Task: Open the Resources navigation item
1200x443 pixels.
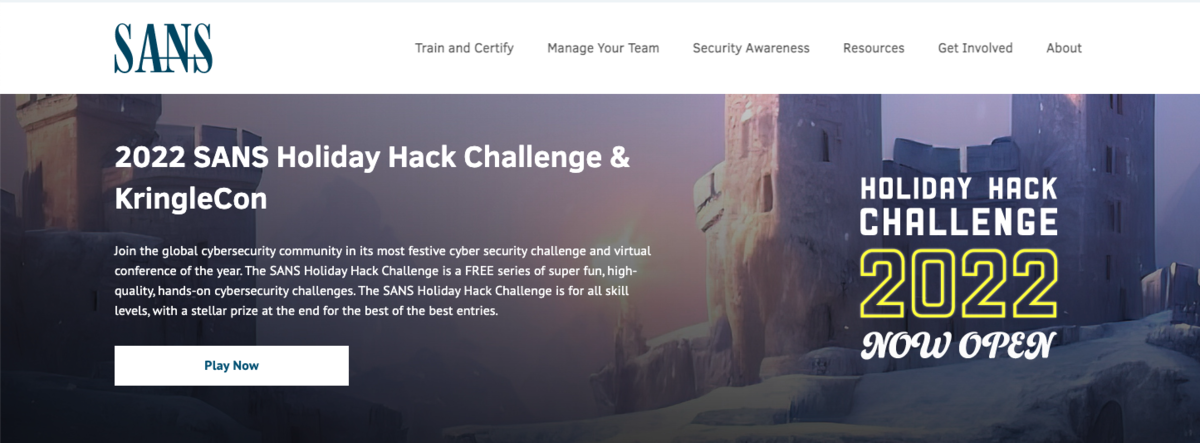Action: coord(873,48)
